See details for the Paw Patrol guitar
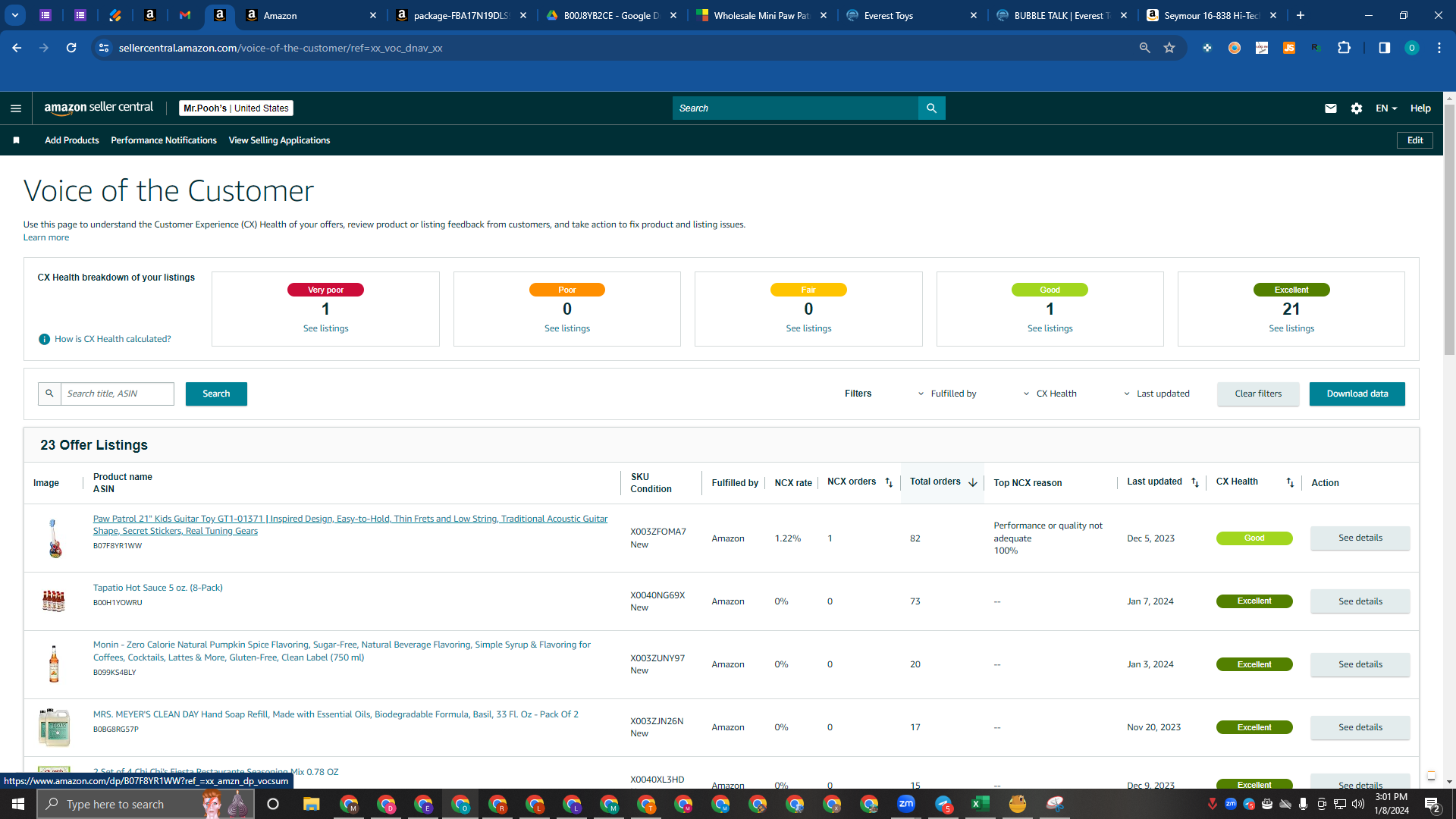 point(1360,538)
